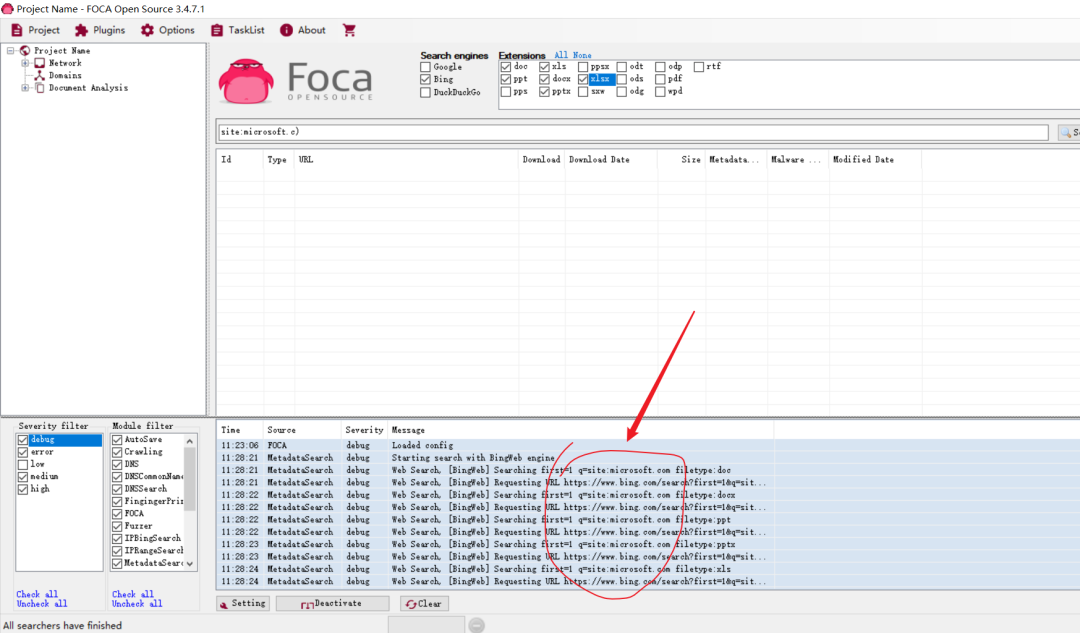
Task: Uncheck the xls extension checkbox
Action: tap(544, 67)
